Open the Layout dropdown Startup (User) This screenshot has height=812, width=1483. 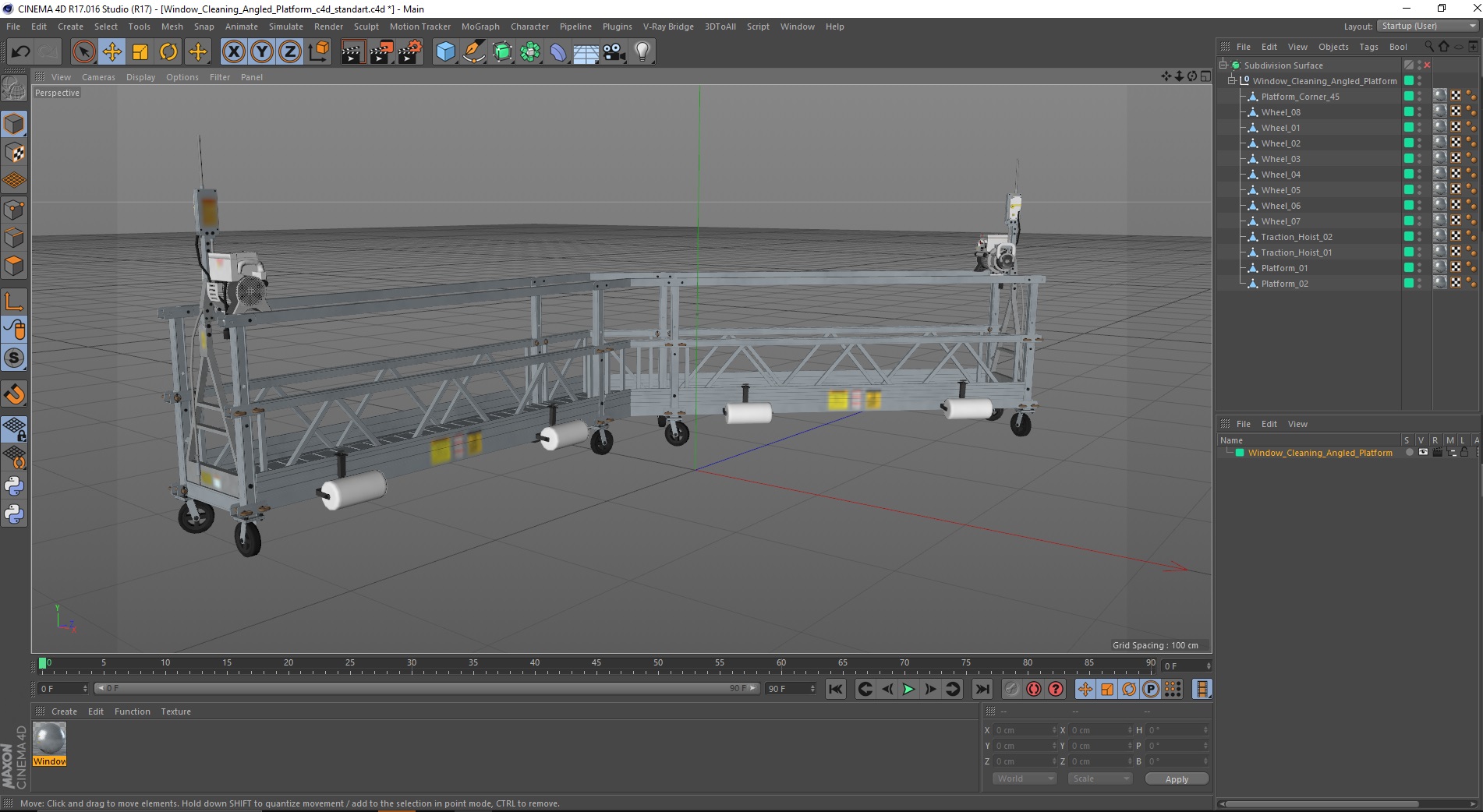pyautogui.click(x=1428, y=26)
